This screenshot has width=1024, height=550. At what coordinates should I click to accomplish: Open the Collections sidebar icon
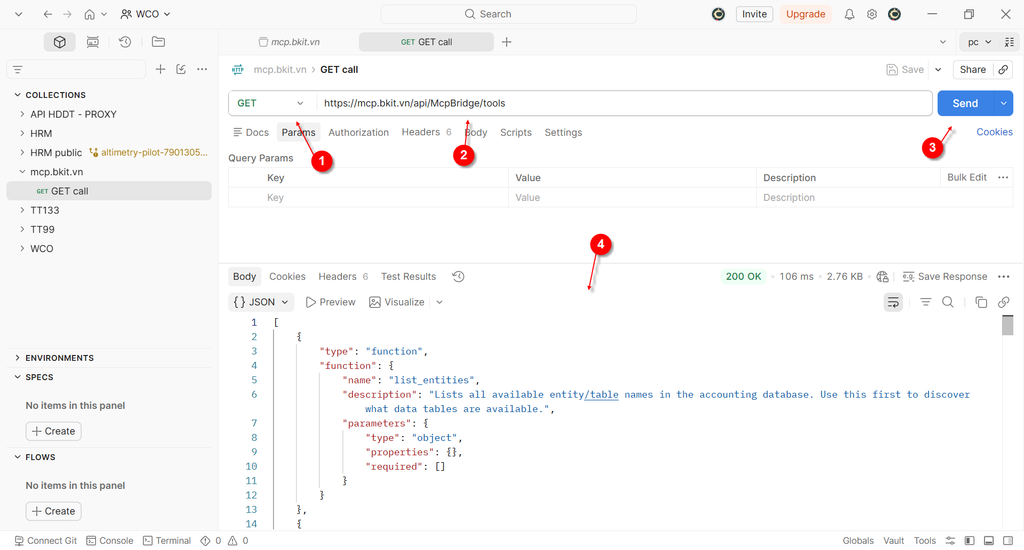click(x=59, y=42)
